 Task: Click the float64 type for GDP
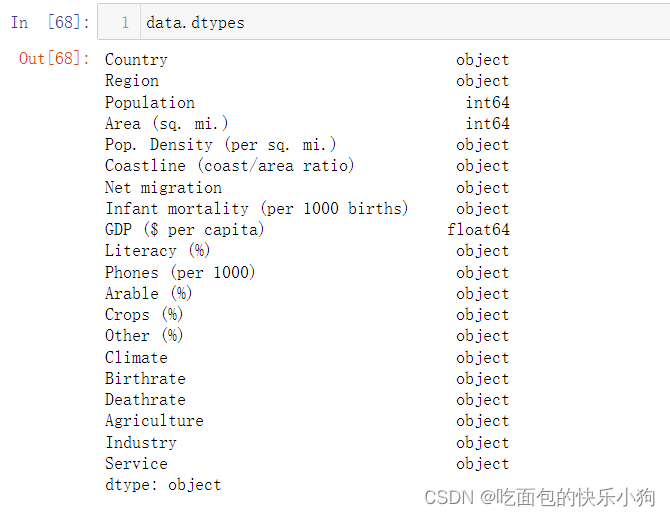coord(478,229)
